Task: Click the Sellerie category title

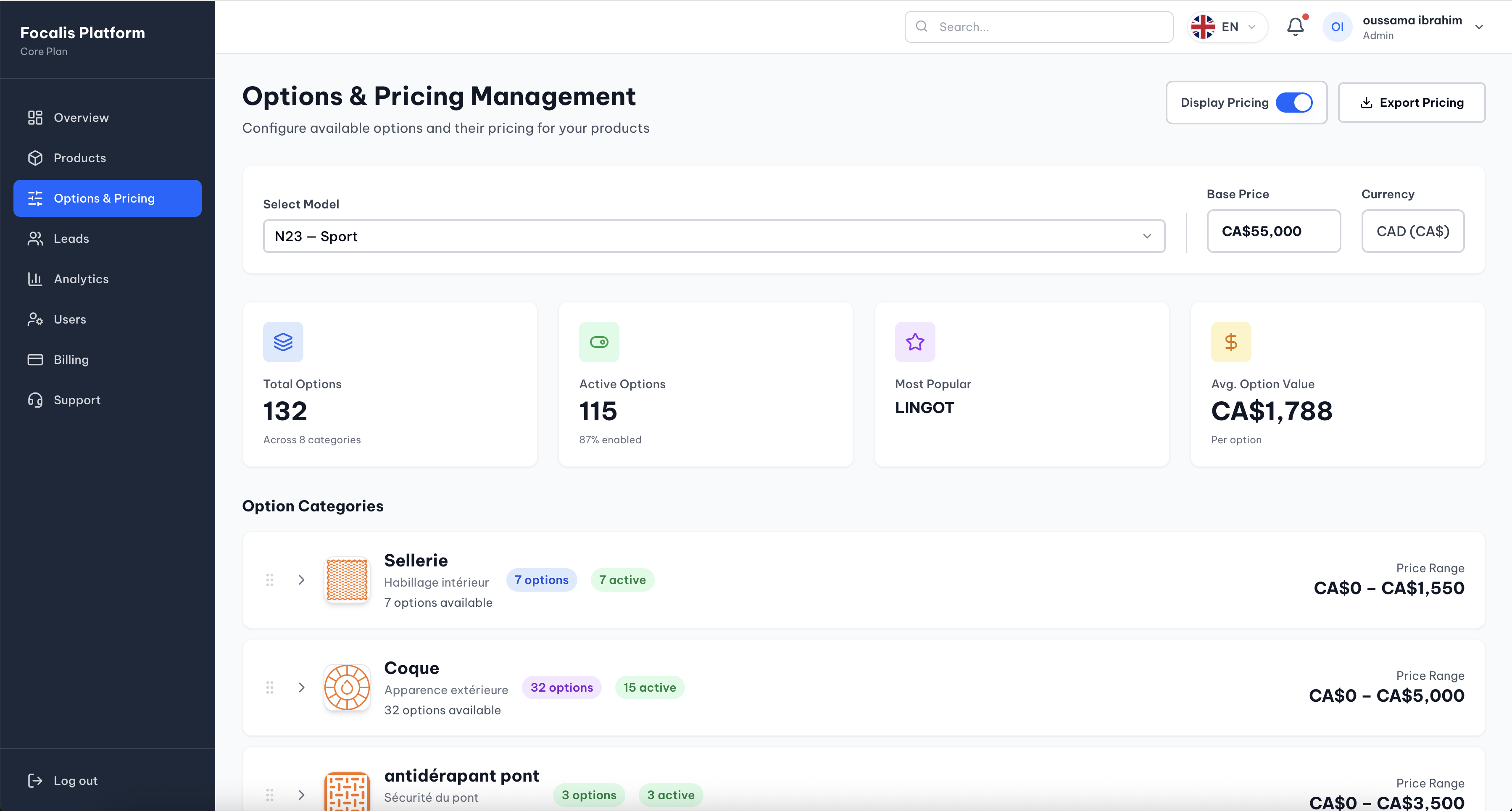Action: coord(416,561)
